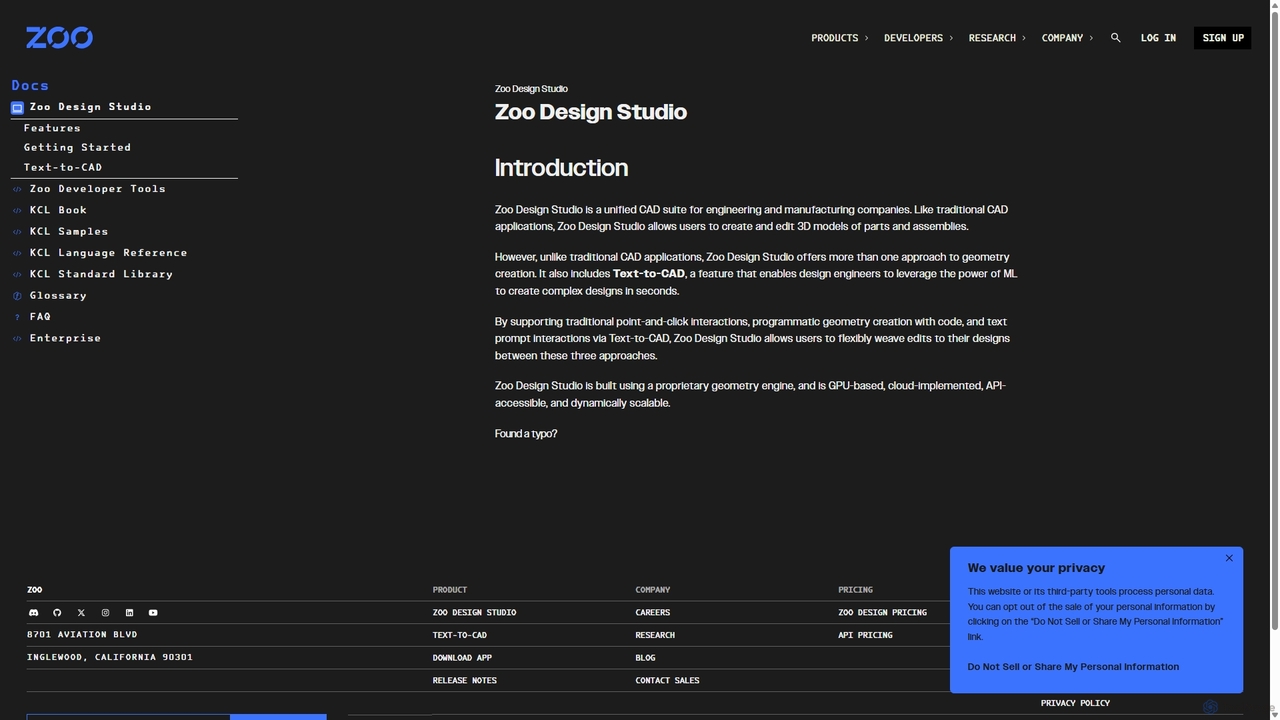Click the code icon beside KCL Book
Screen dimensions: 1280x720
[x=17, y=210]
